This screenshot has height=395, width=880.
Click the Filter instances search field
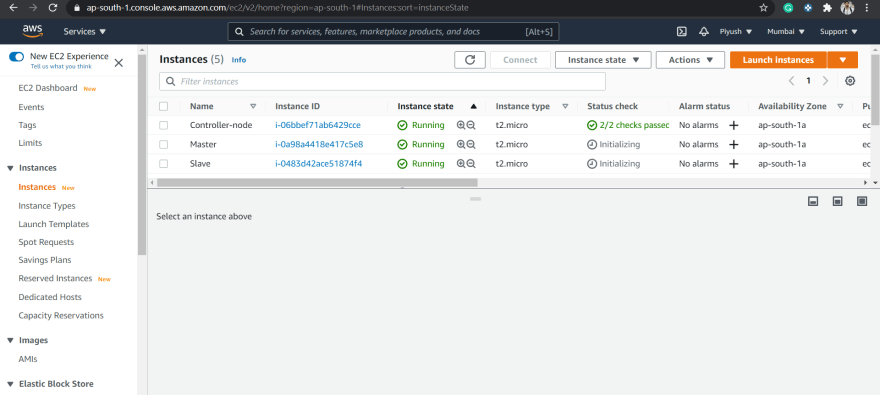point(382,81)
